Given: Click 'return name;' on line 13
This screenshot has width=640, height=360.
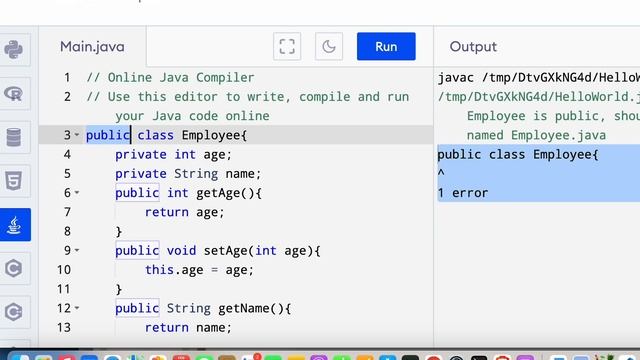Looking at the screenshot, I should point(188,327).
